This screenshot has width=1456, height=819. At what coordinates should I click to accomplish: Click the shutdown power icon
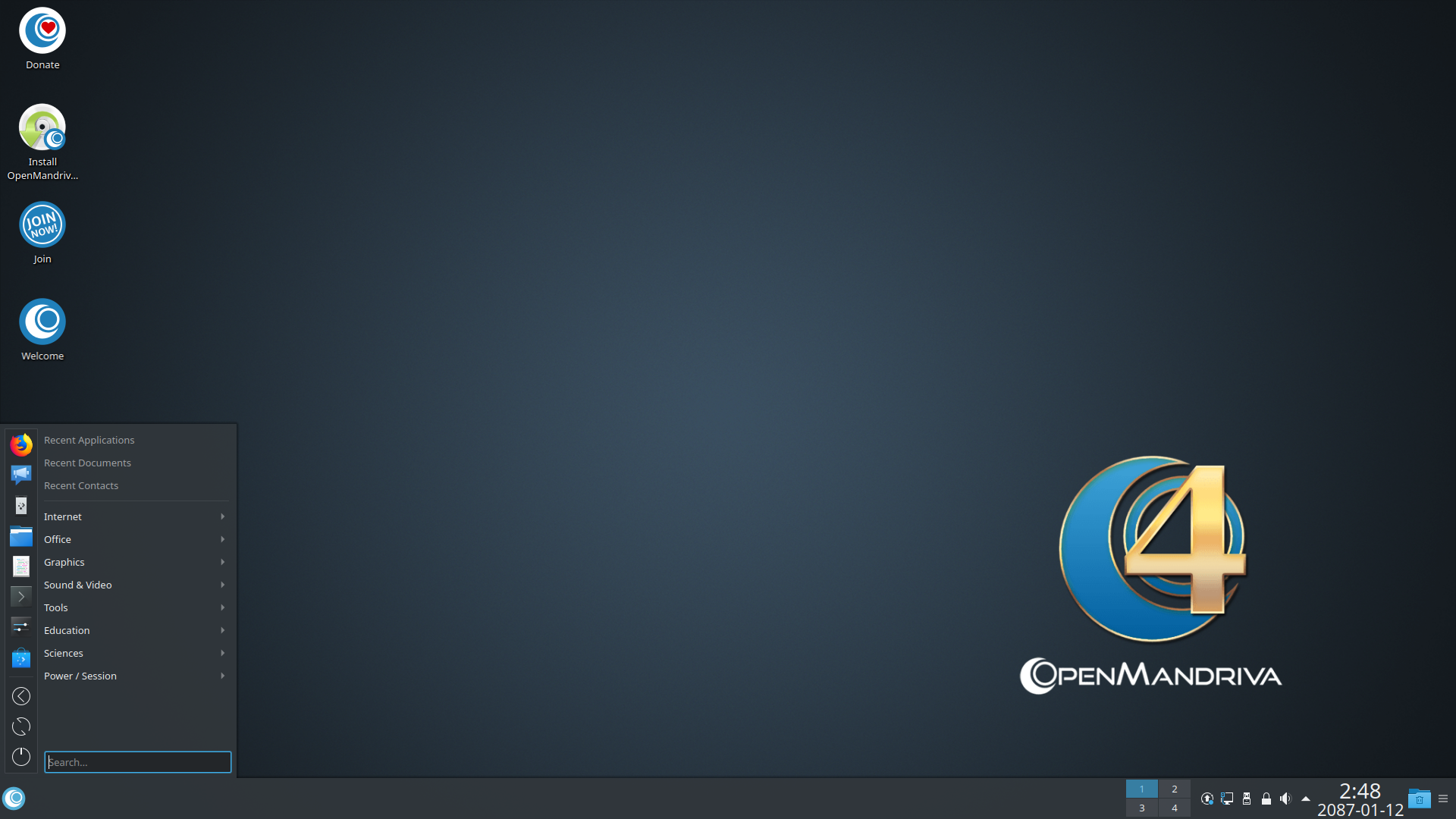pos(21,757)
